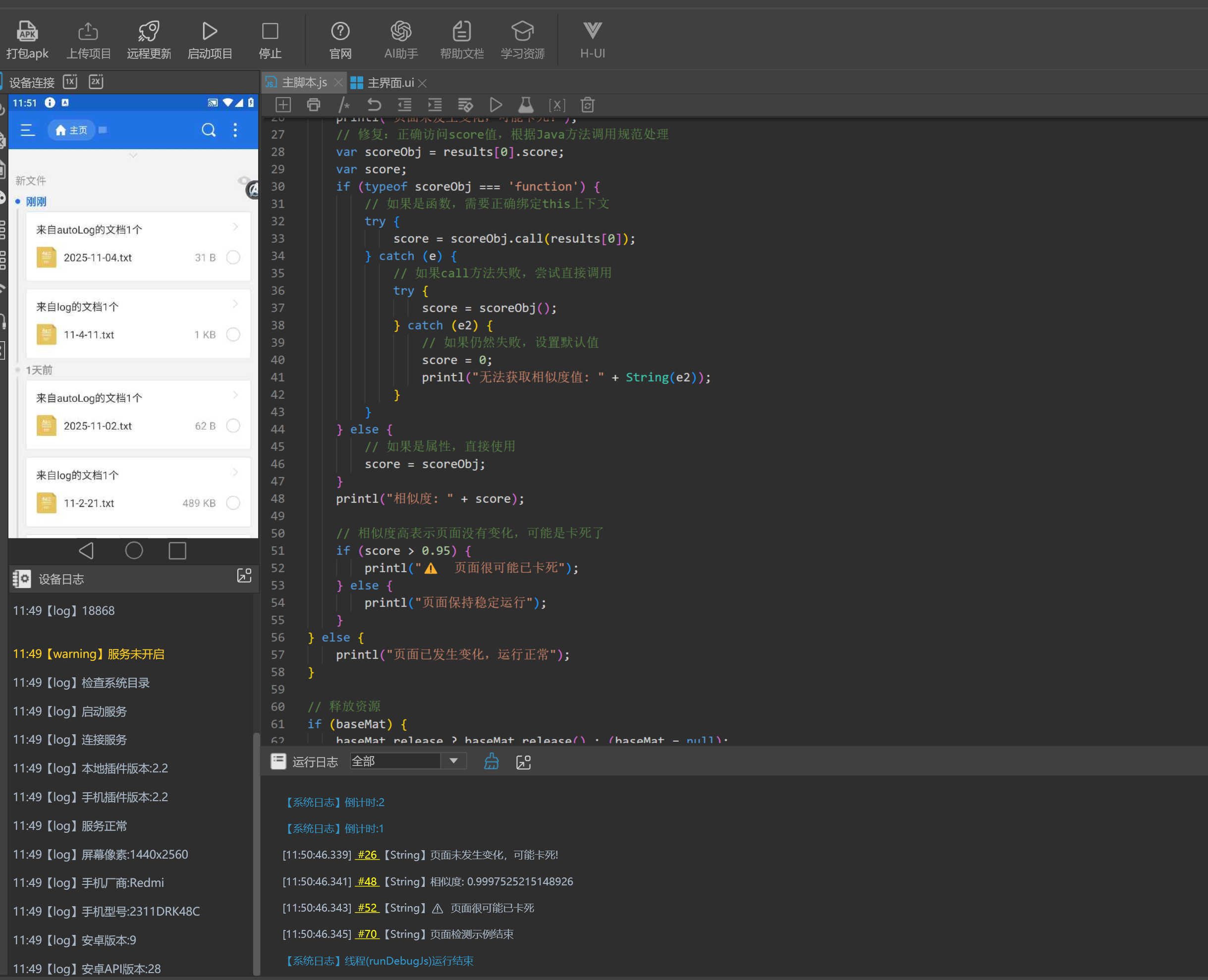The width and height of the screenshot is (1208, 980).
Task: Select the 11-2-21.txt radio circle
Action: pyautogui.click(x=233, y=503)
